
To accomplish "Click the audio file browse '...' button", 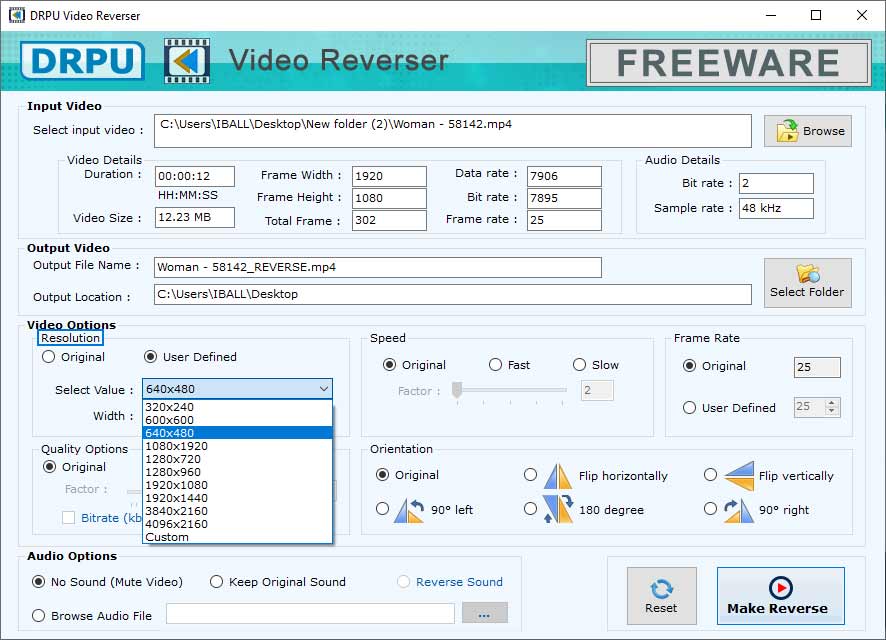I will pyautogui.click(x=484, y=613).
